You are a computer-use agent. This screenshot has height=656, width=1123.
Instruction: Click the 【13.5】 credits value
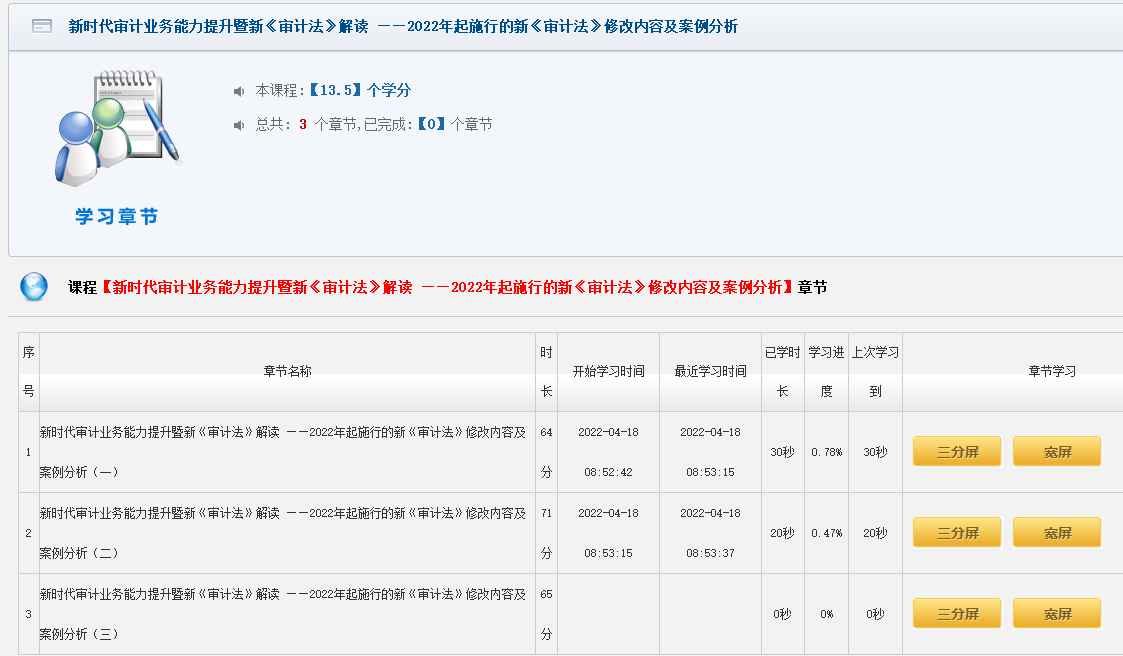point(334,91)
